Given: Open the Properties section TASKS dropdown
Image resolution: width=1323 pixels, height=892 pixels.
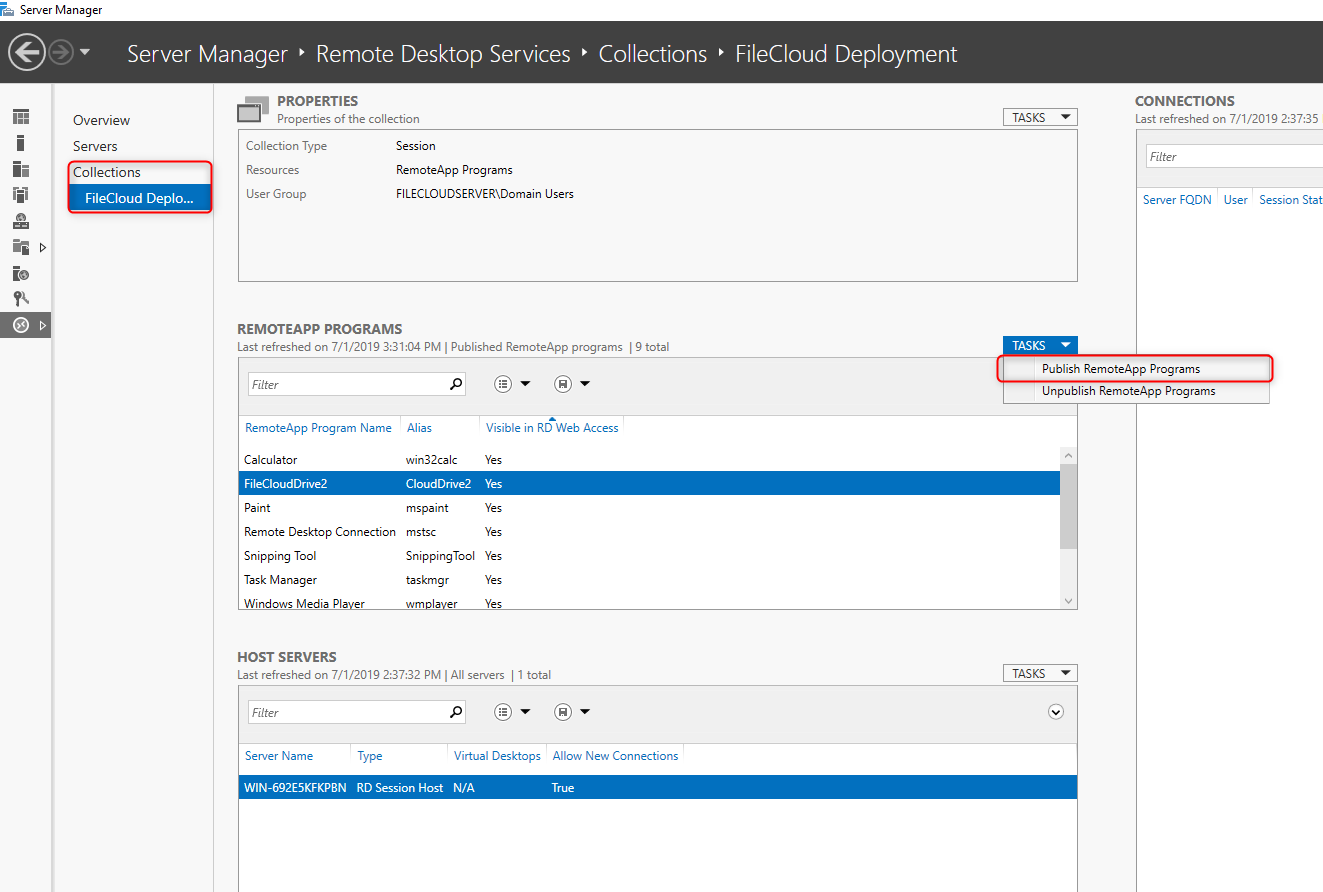Looking at the screenshot, I should click(1040, 117).
